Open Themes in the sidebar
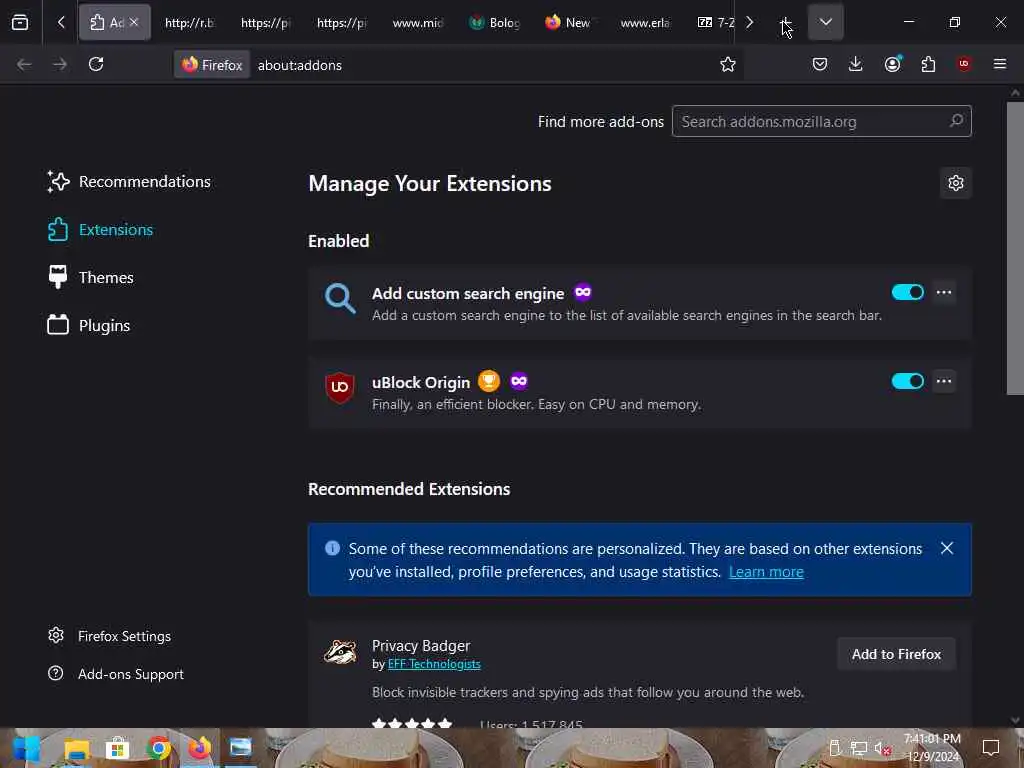This screenshot has width=1024, height=768. point(91,278)
